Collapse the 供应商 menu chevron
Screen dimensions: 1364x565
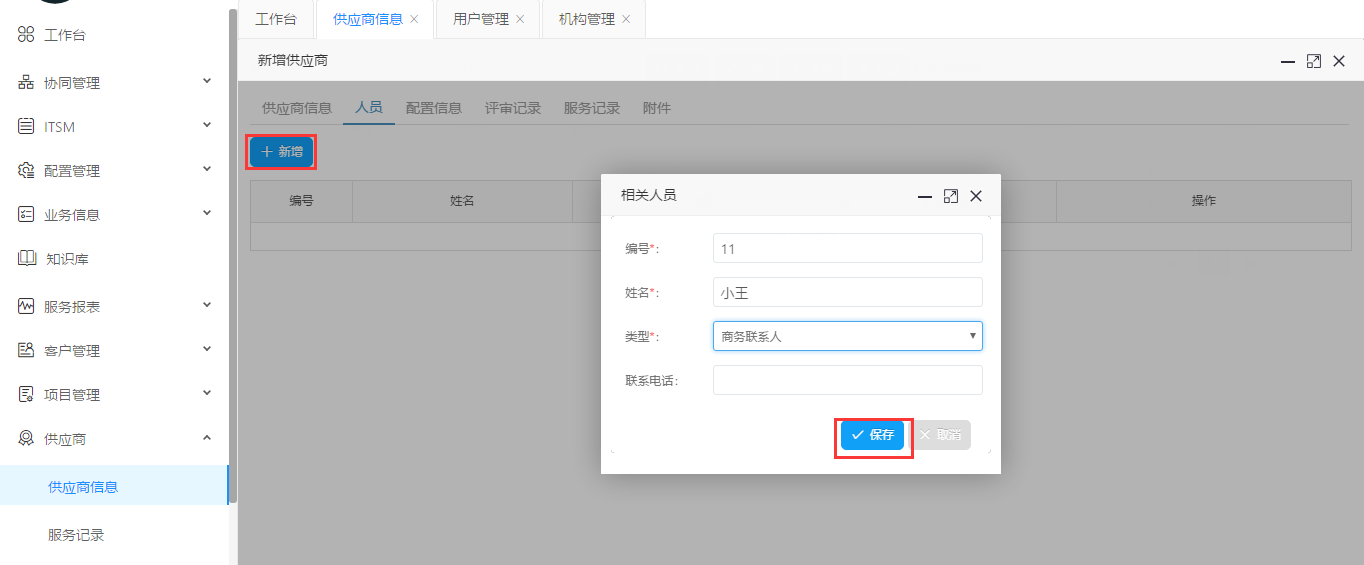[x=207, y=438]
